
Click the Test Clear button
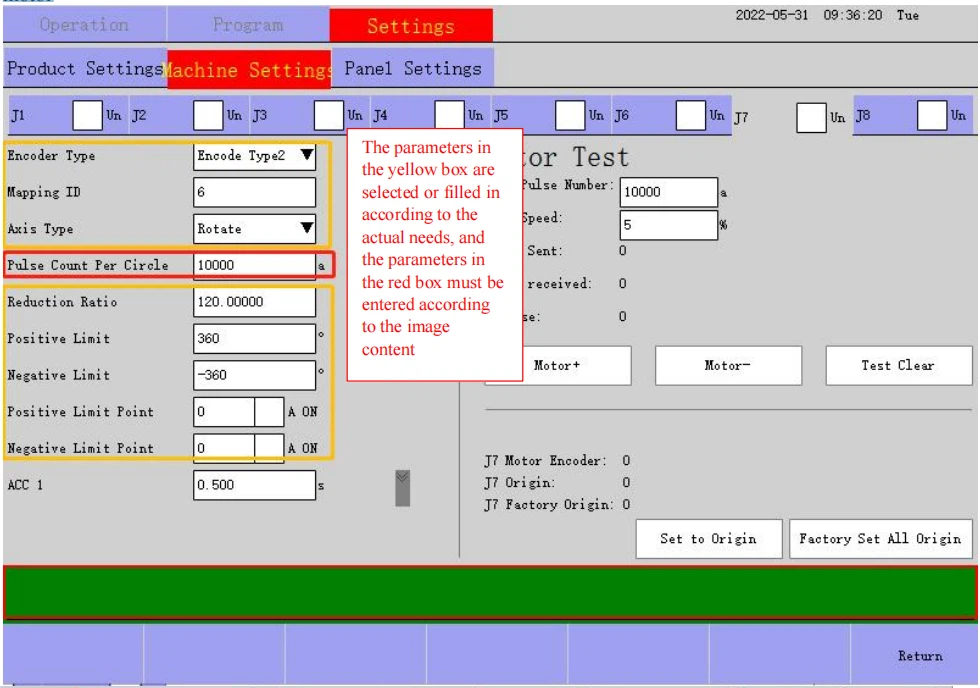pos(898,366)
